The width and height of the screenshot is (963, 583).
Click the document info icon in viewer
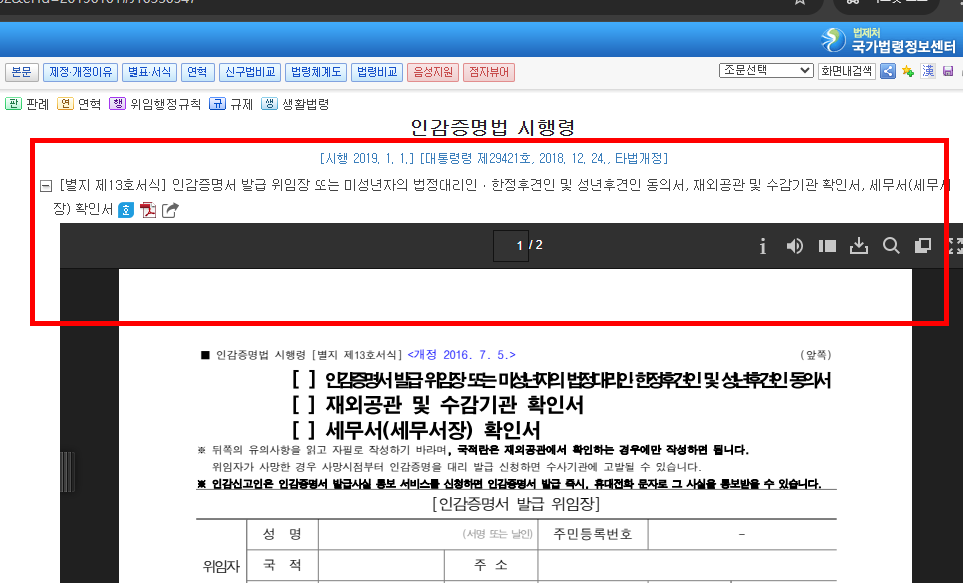pos(763,246)
